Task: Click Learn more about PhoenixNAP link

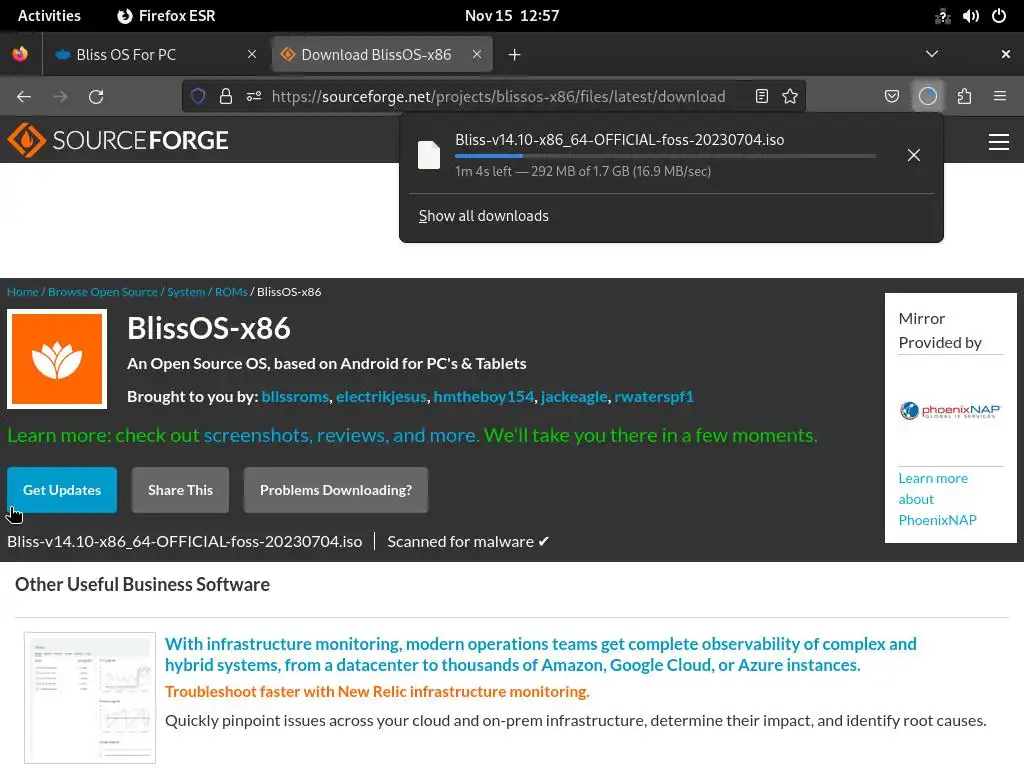Action: pos(937,499)
